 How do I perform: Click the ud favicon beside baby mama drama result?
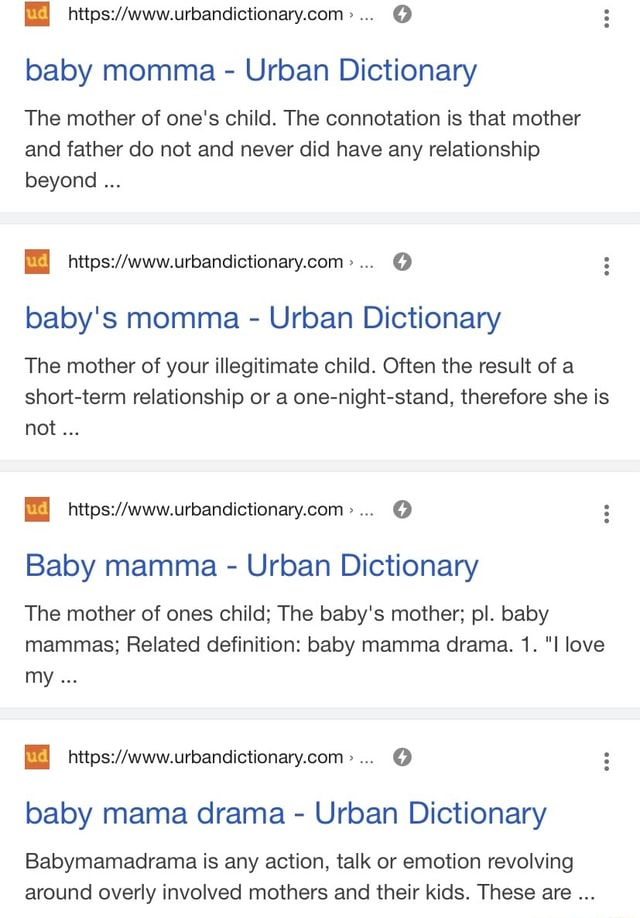pyautogui.click(x=37, y=757)
